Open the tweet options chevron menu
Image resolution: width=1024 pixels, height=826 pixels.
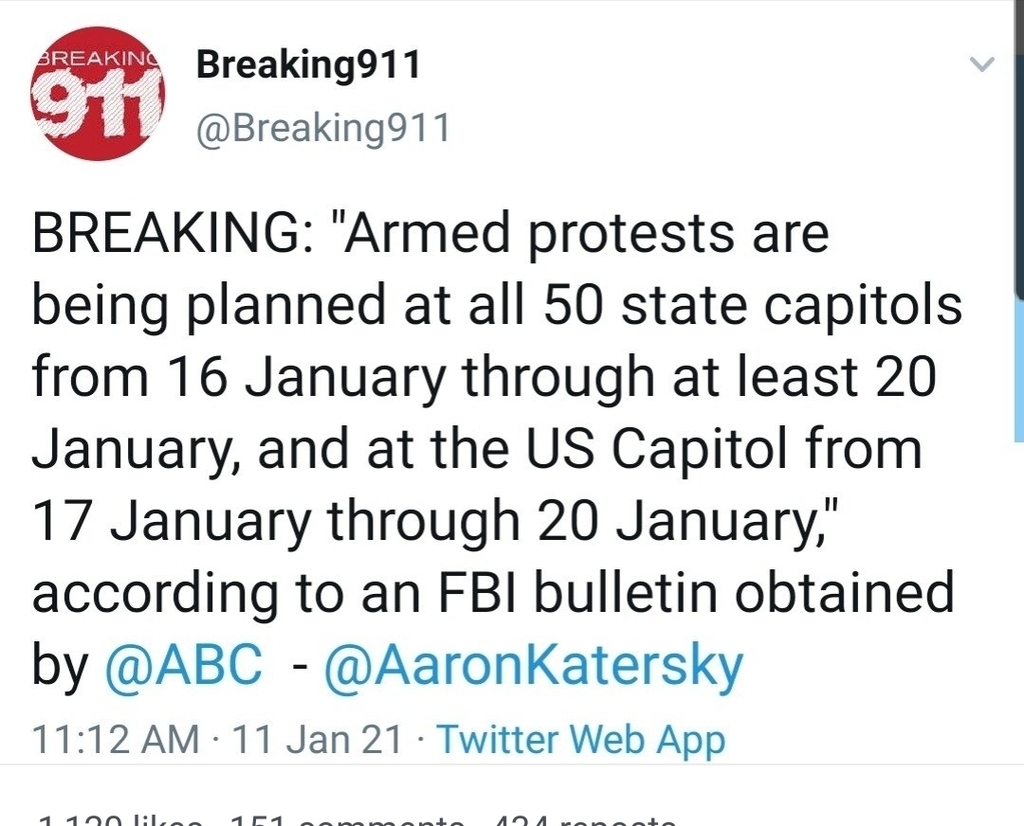click(x=983, y=66)
